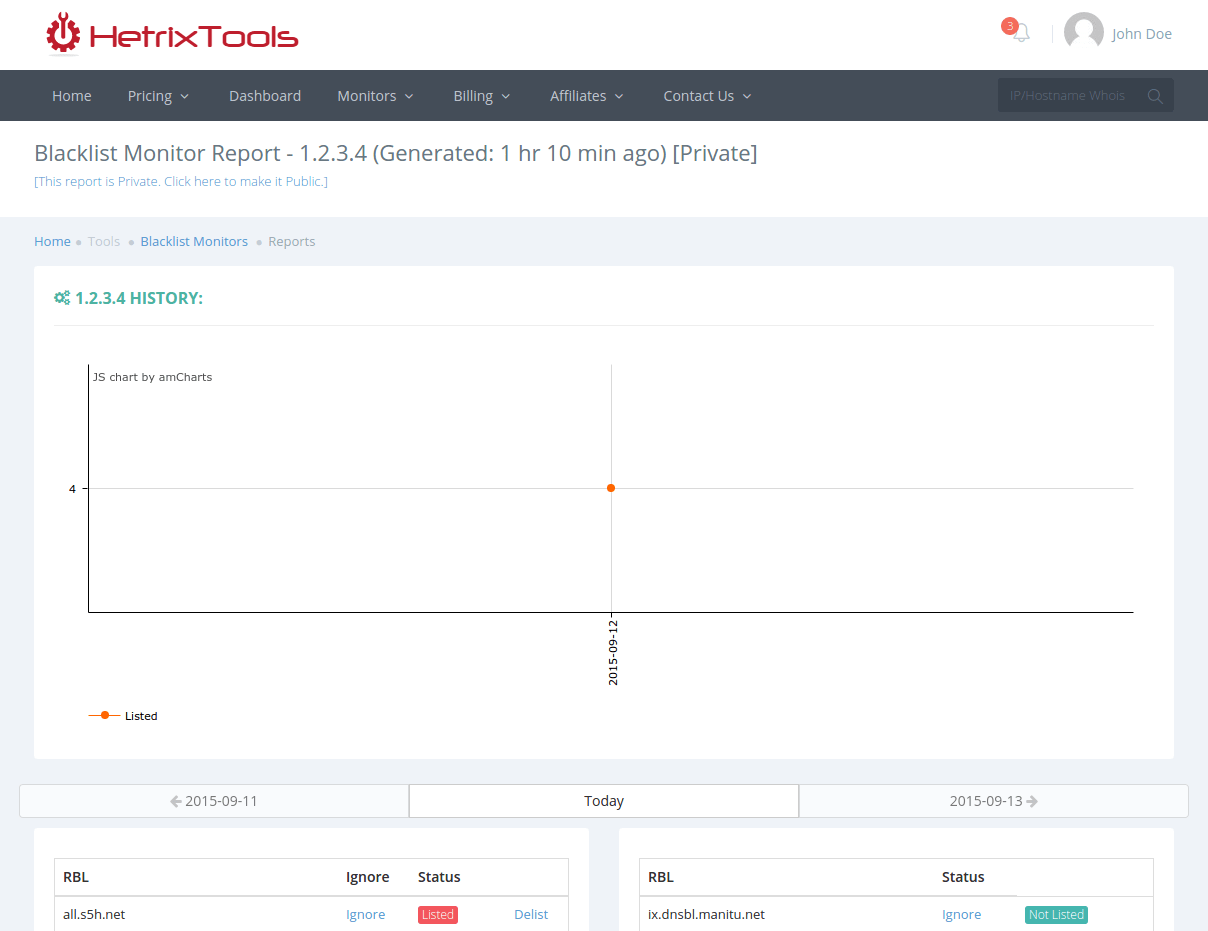1208x931 pixels.
Task: Navigate to Dashboard in the top menu
Action: click(x=265, y=95)
